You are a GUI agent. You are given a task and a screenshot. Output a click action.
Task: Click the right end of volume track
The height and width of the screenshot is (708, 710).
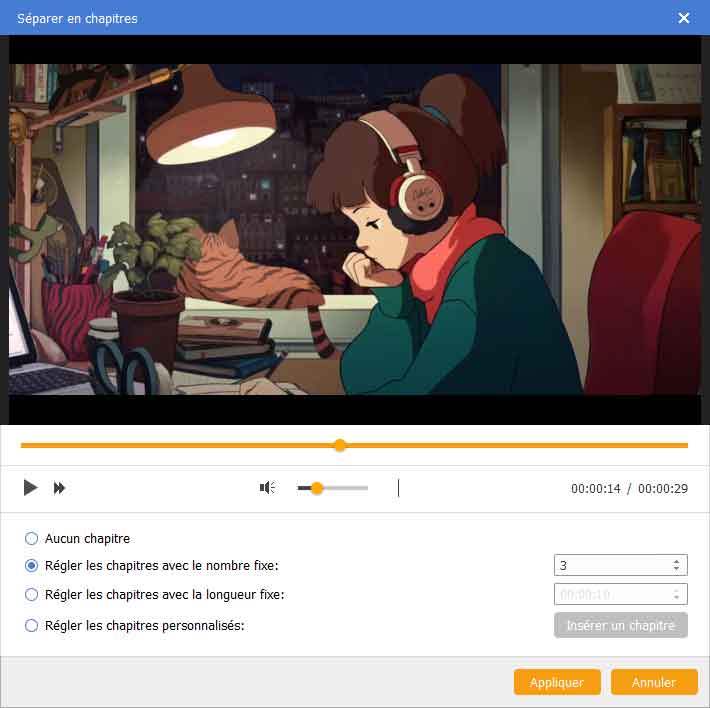[366, 488]
